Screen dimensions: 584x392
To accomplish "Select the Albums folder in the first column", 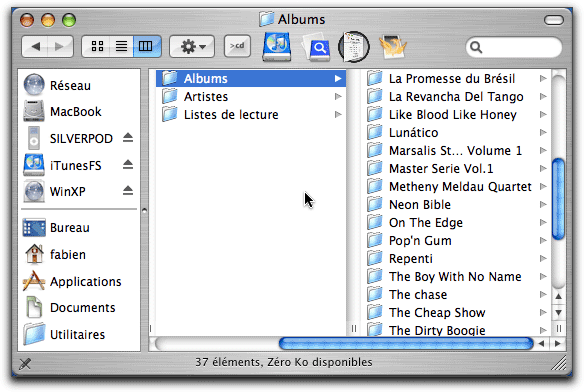I will pos(251,79).
